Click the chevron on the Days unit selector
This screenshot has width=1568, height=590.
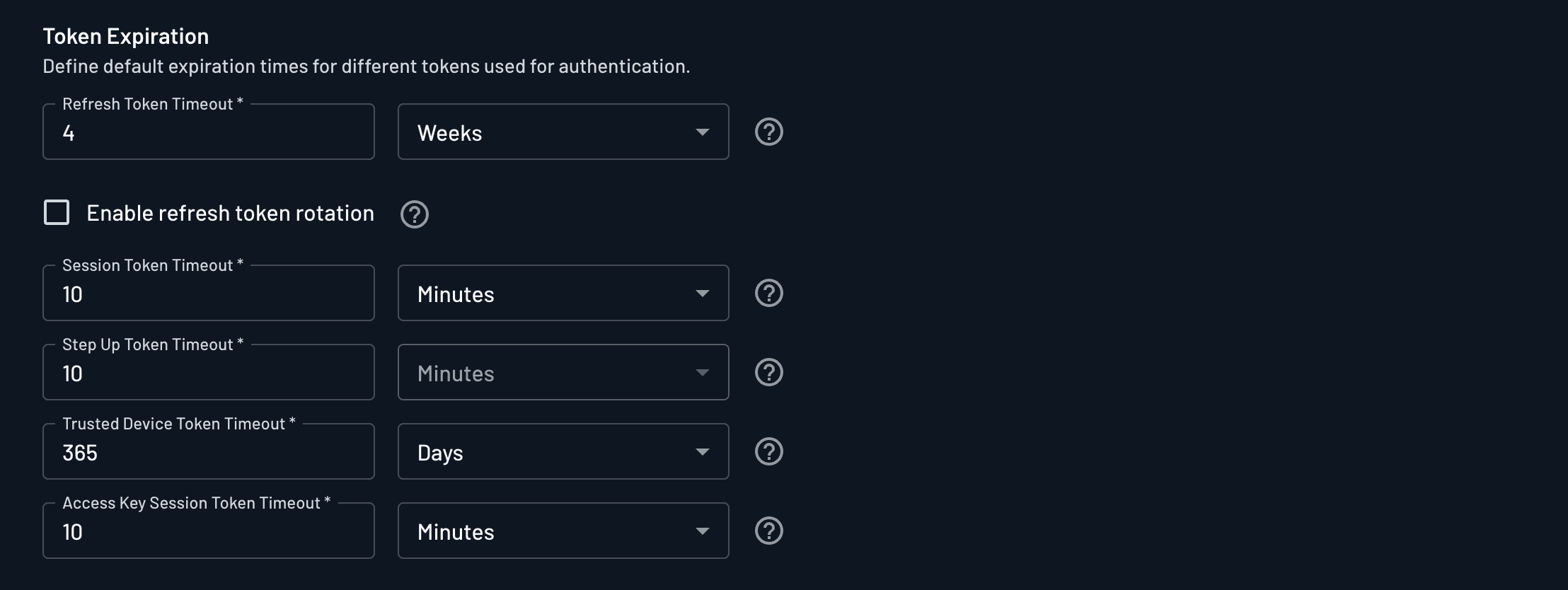coord(703,451)
